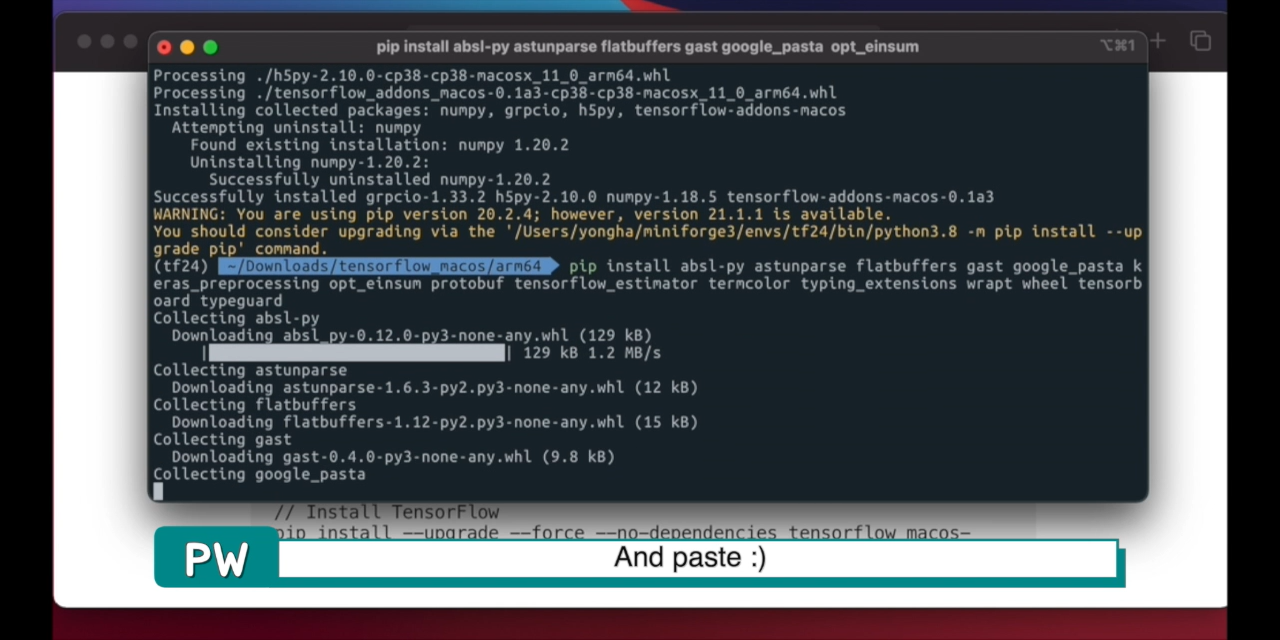
Task: Click 'Downloading absl_py-0.12.0-py3-none-any.whl (129 kB)' line
Action: (x=411, y=335)
